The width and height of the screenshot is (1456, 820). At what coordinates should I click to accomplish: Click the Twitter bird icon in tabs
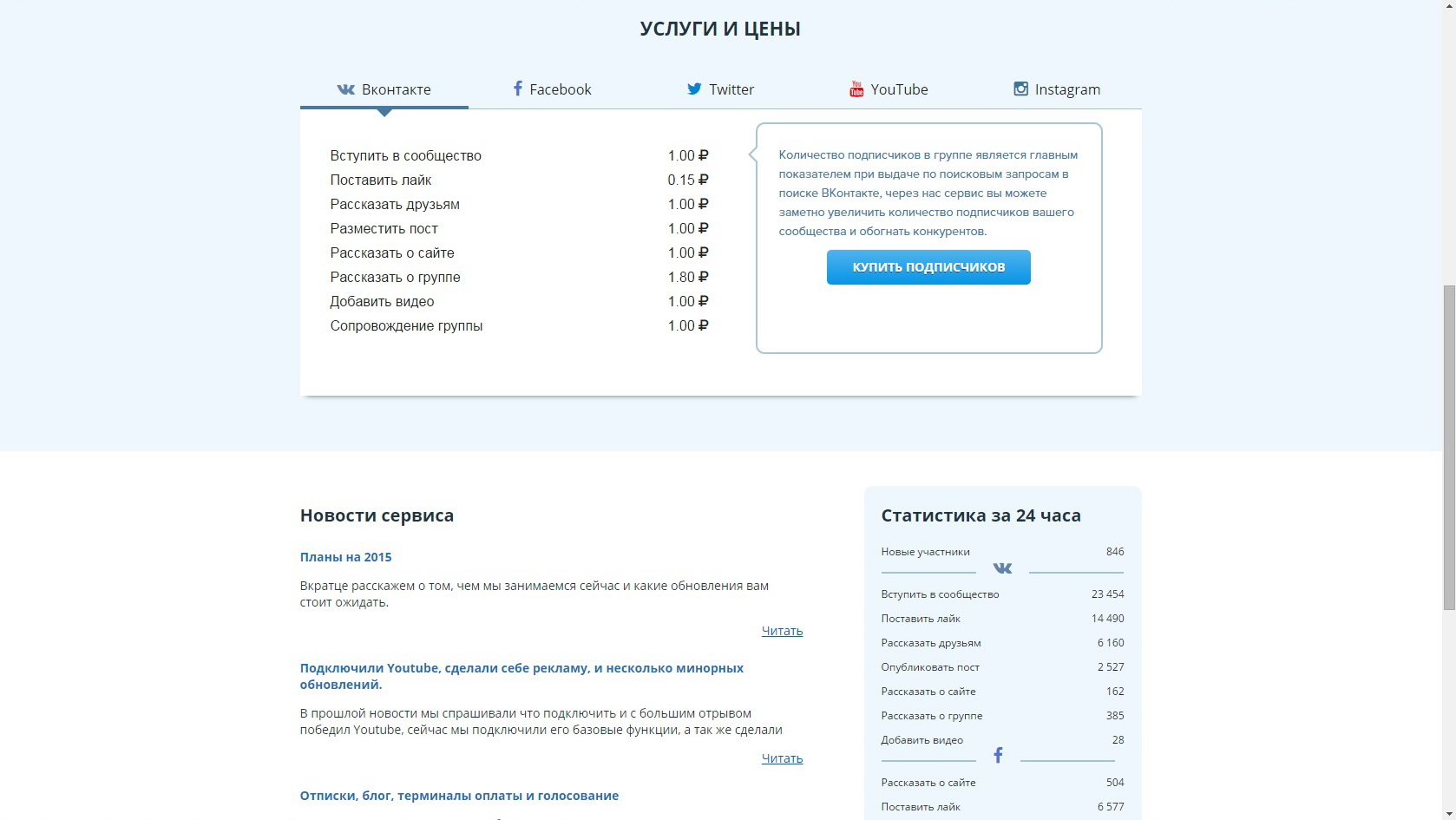(x=694, y=89)
